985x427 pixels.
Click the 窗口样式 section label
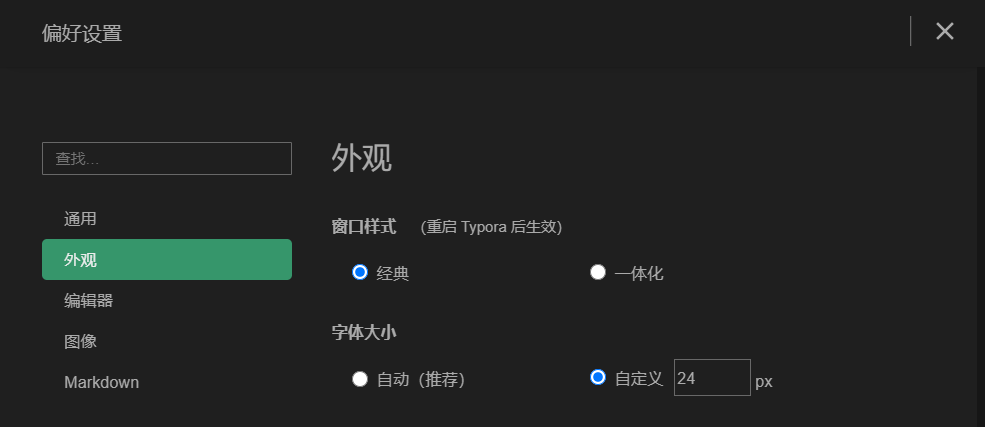364,227
